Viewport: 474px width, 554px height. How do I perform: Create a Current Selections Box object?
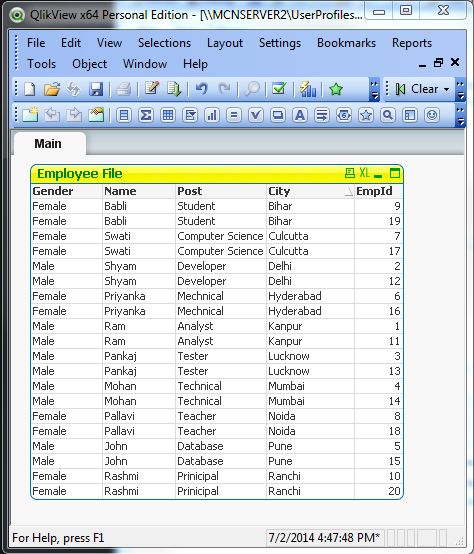[256, 115]
